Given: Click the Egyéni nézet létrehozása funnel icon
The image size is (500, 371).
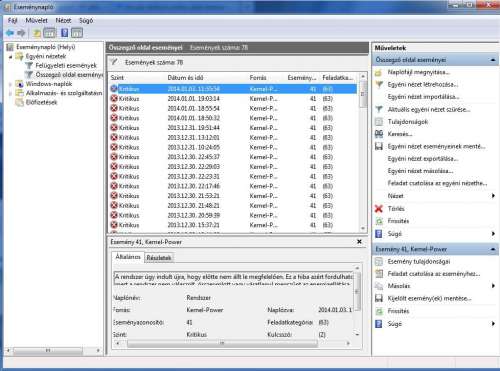Looking at the screenshot, I should pos(379,85).
